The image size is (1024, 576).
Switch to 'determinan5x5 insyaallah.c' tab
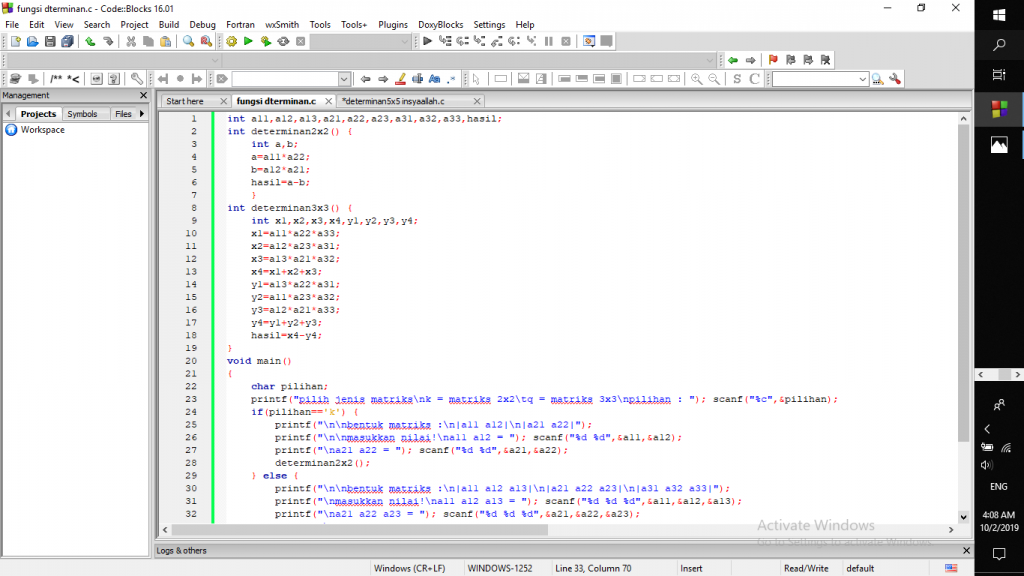(x=393, y=101)
